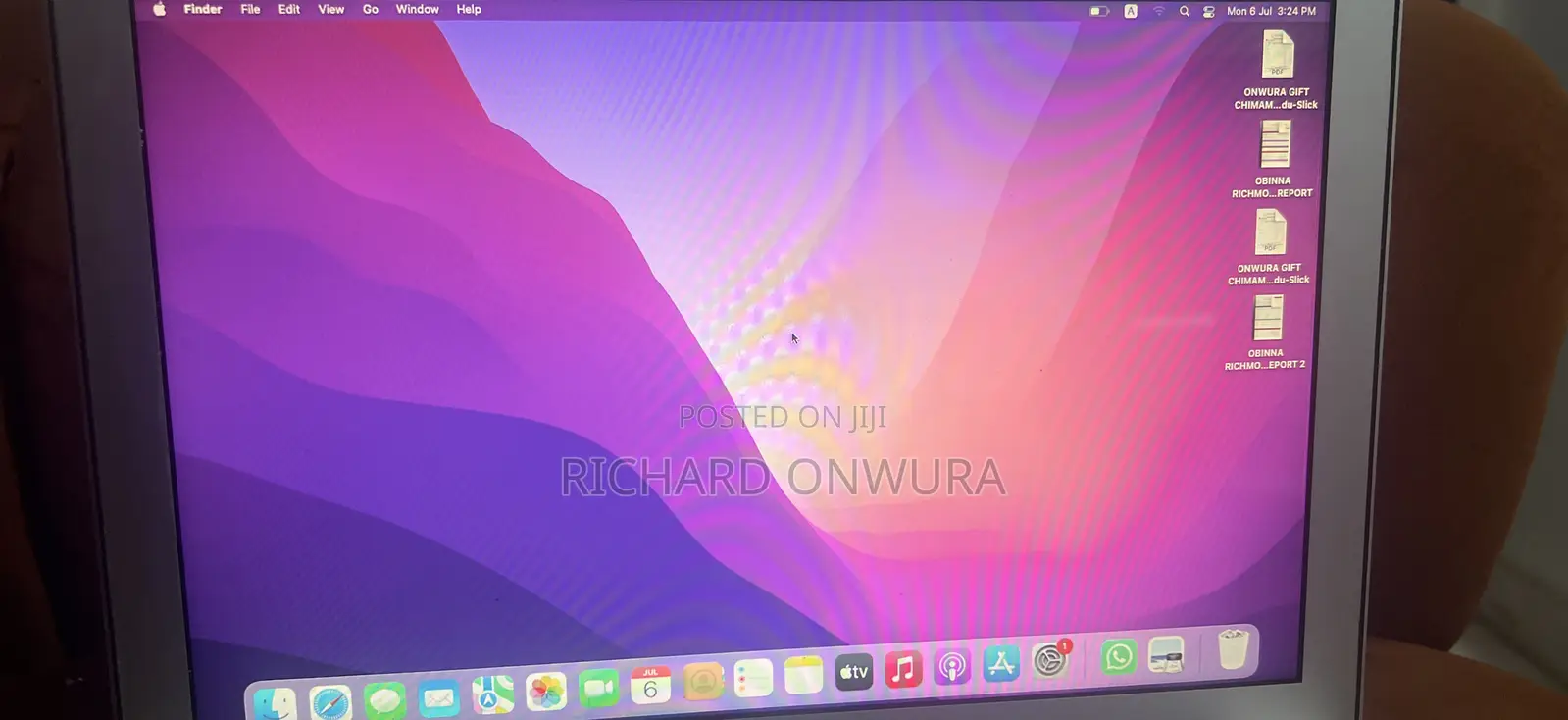
Task: Open the Preview app icon beside WhatsApp
Action: coord(1166,654)
